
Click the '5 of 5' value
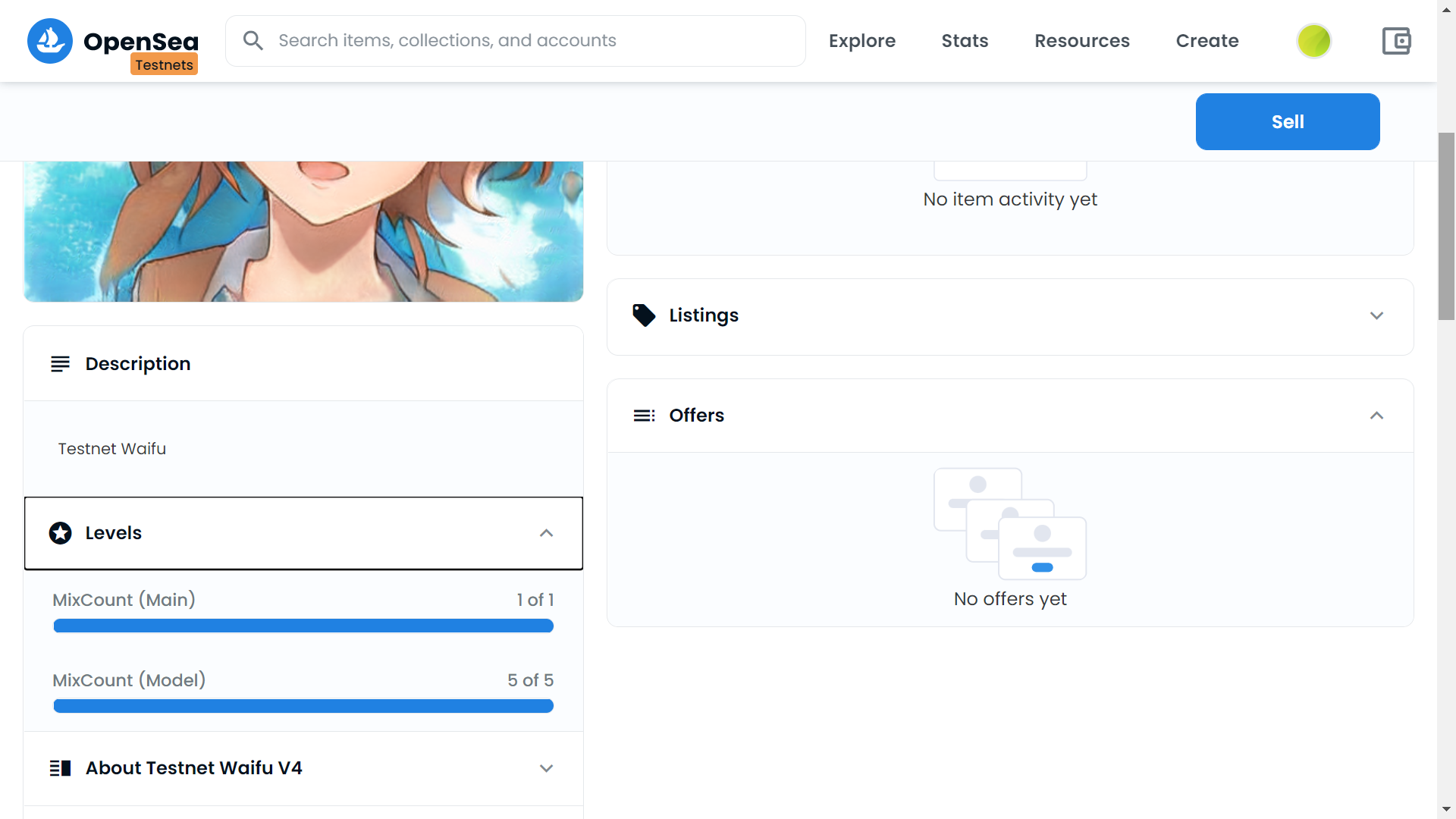click(531, 680)
